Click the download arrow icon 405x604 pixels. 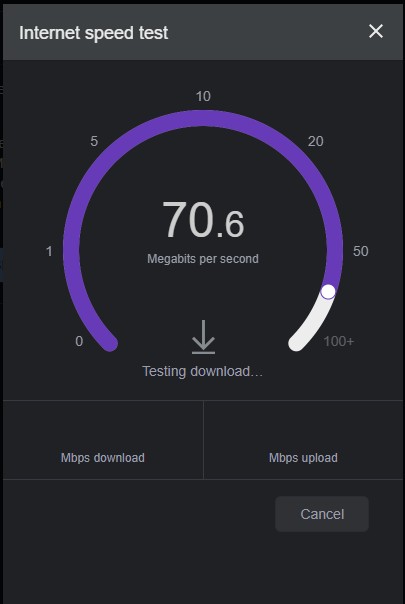pos(203,337)
